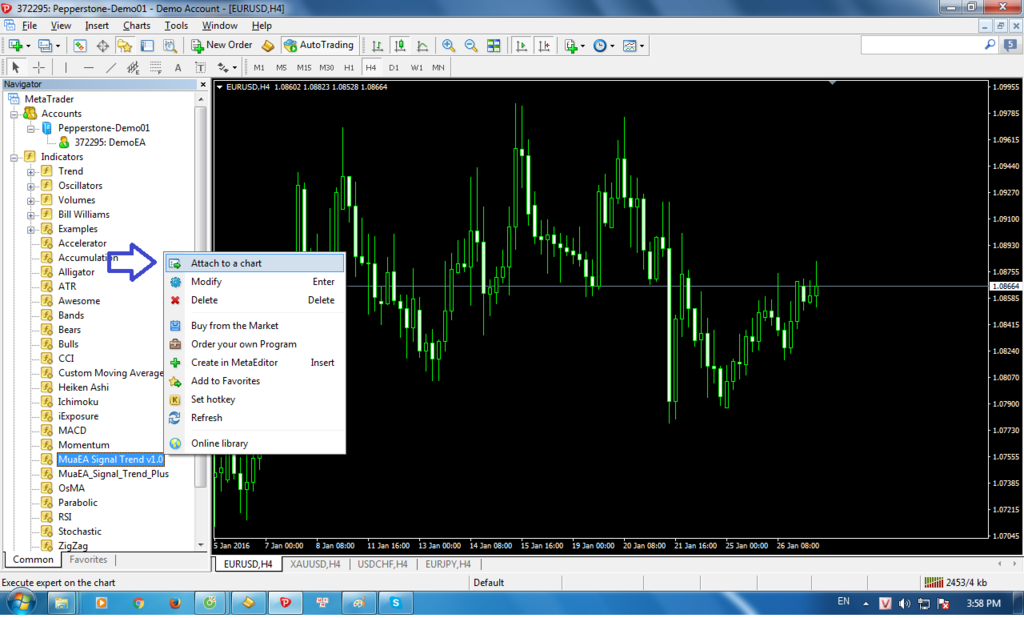1024x618 pixels.
Task: Open the Data Window toolbar icon
Action: point(103,45)
